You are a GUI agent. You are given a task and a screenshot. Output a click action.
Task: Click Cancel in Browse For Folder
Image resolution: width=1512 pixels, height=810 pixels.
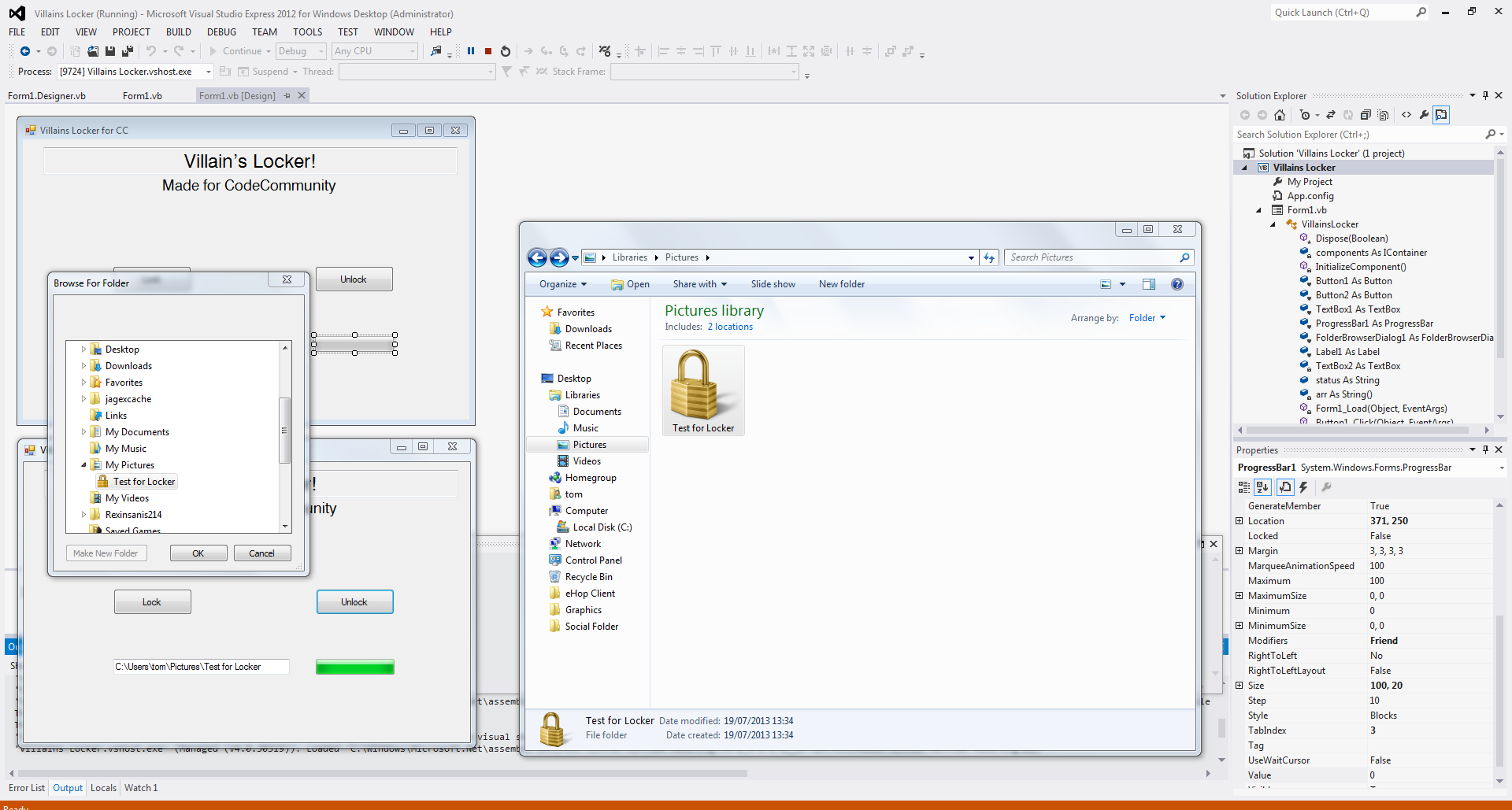pyautogui.click(x=262, y=553)
